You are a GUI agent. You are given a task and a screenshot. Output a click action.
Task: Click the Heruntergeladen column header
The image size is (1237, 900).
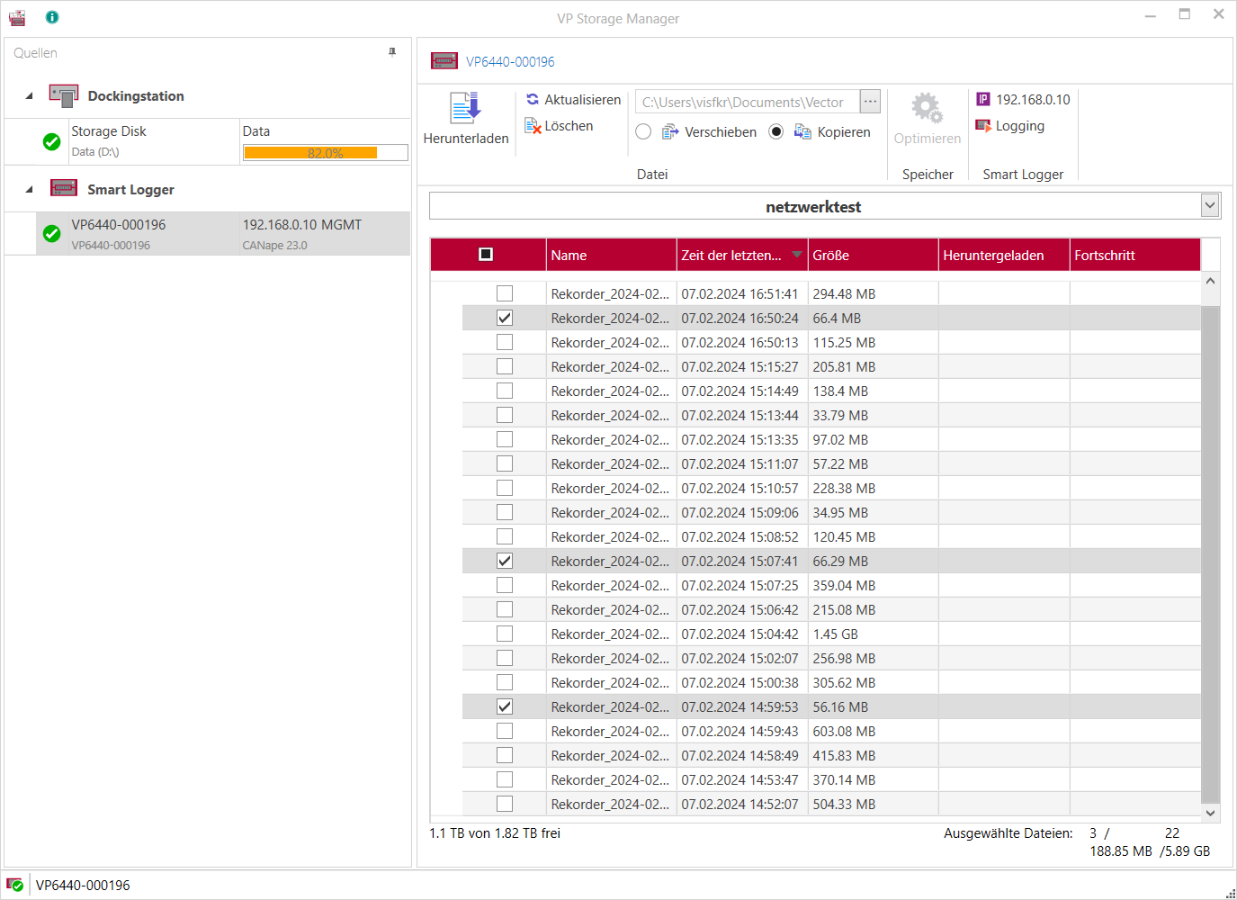tap(1004, 255)
